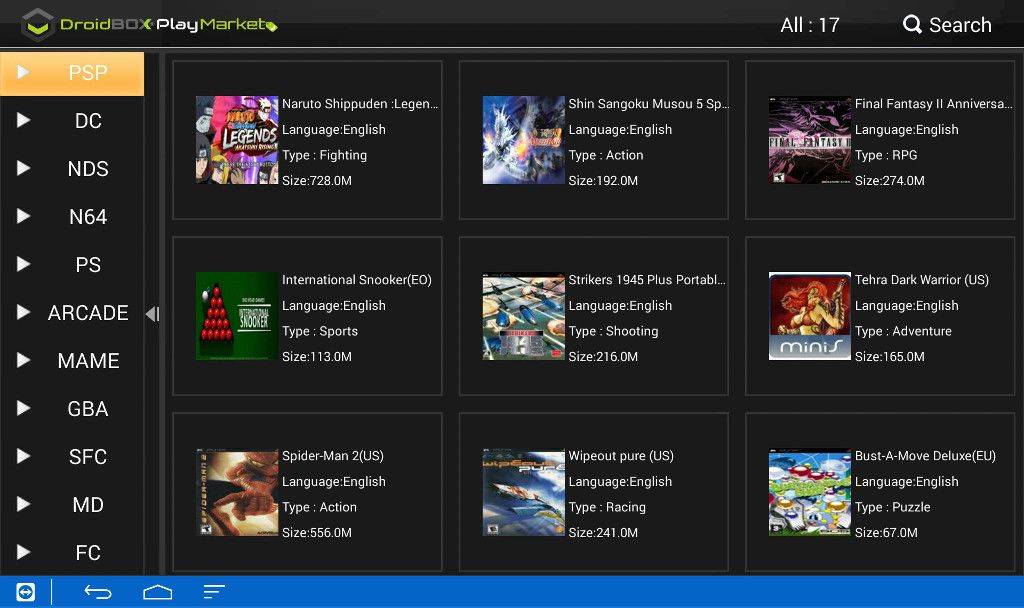Click the All : 17 counter
1024x608 pixels.
tap(810, 25)
